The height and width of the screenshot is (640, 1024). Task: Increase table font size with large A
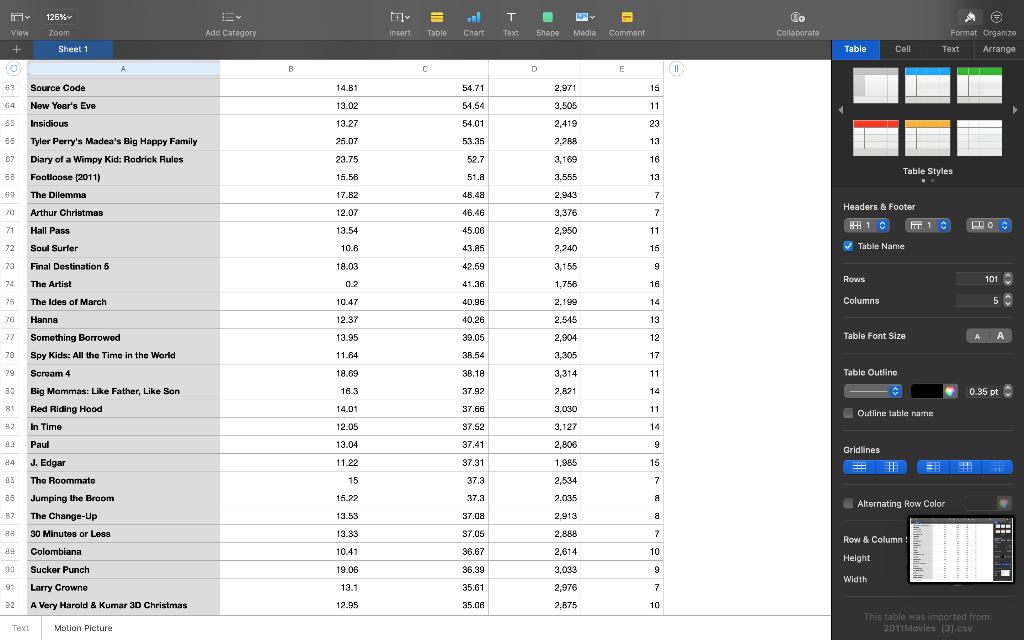click(1000, 336)
